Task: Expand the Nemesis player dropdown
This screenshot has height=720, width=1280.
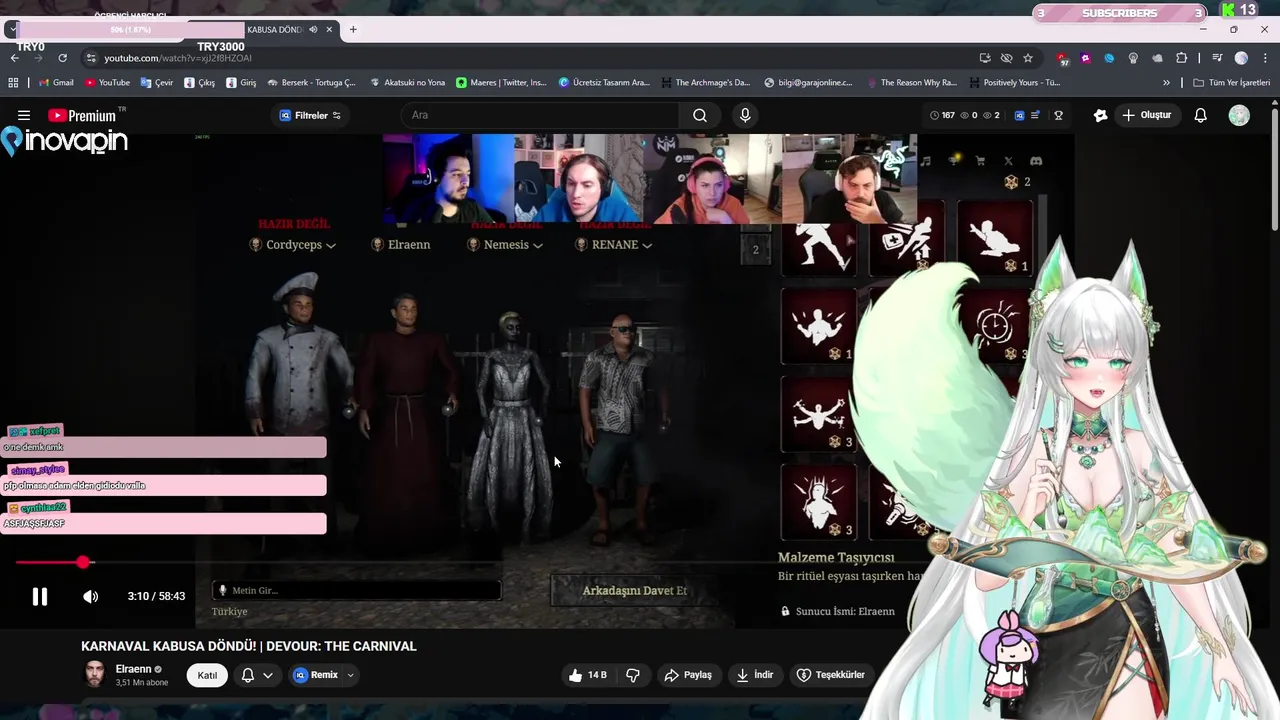Action: (x=538, y=245)
